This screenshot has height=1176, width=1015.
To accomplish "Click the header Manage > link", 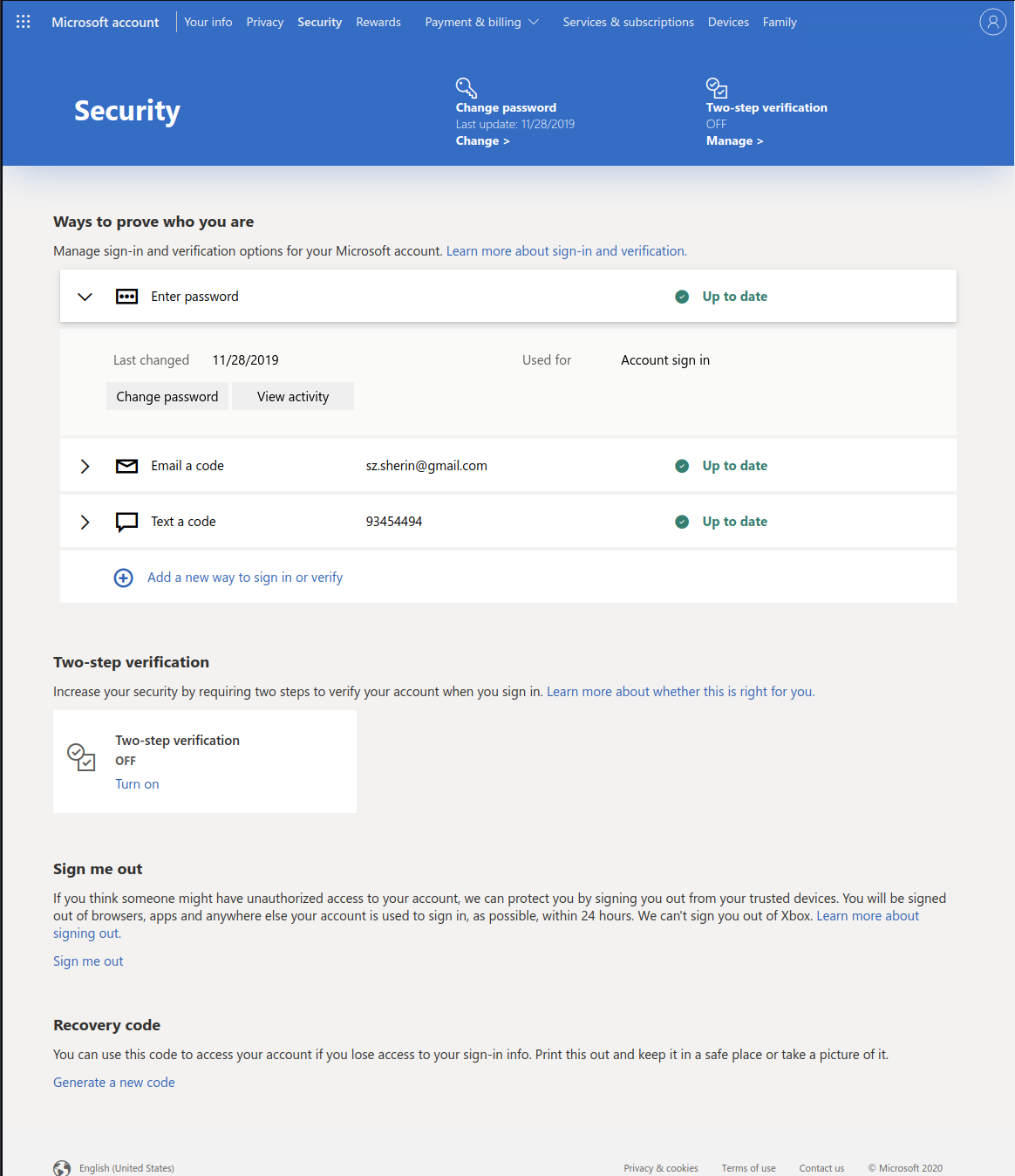I will [x=734, y=140].
